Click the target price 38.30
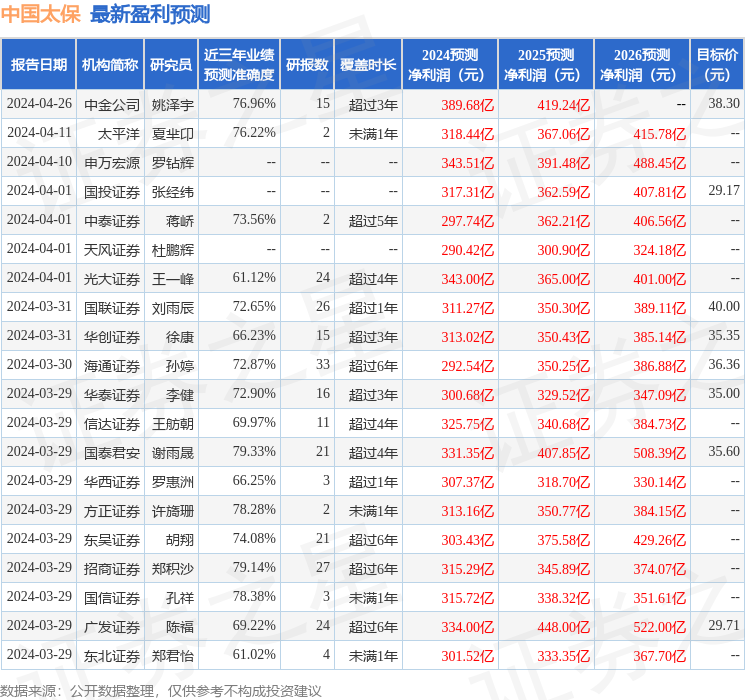The height and width of the screenshot is (700, 745). pos(724,103)
